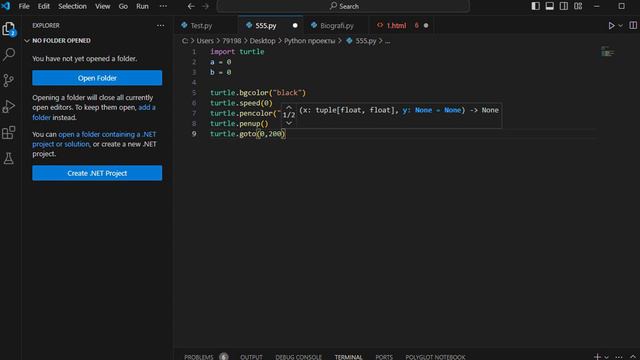Open the breadcrumb trailing ellipsis symbol
This screenshot has width=640, height=360.
(387, 41)
